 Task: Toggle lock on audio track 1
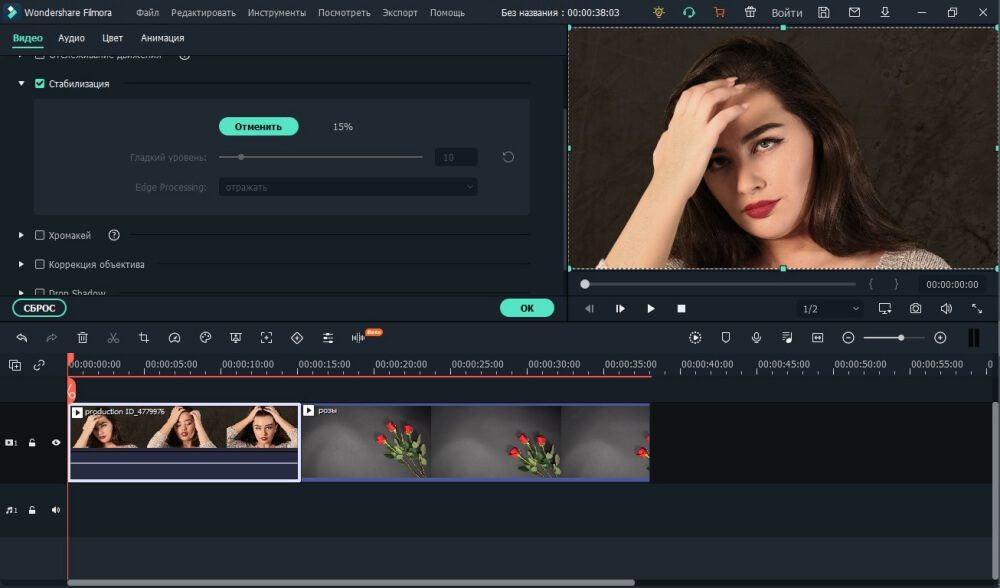pyautogui.click(x=32, y=510)
